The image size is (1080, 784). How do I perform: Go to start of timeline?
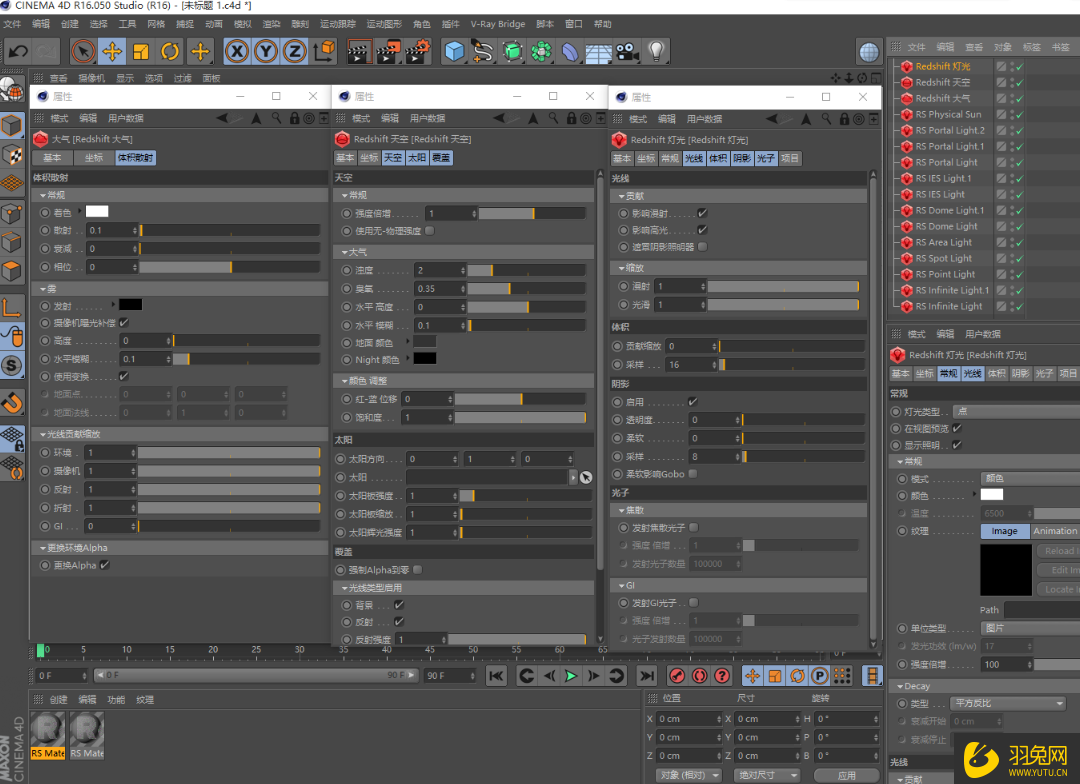pyautogui.click(x=496, y=676)
